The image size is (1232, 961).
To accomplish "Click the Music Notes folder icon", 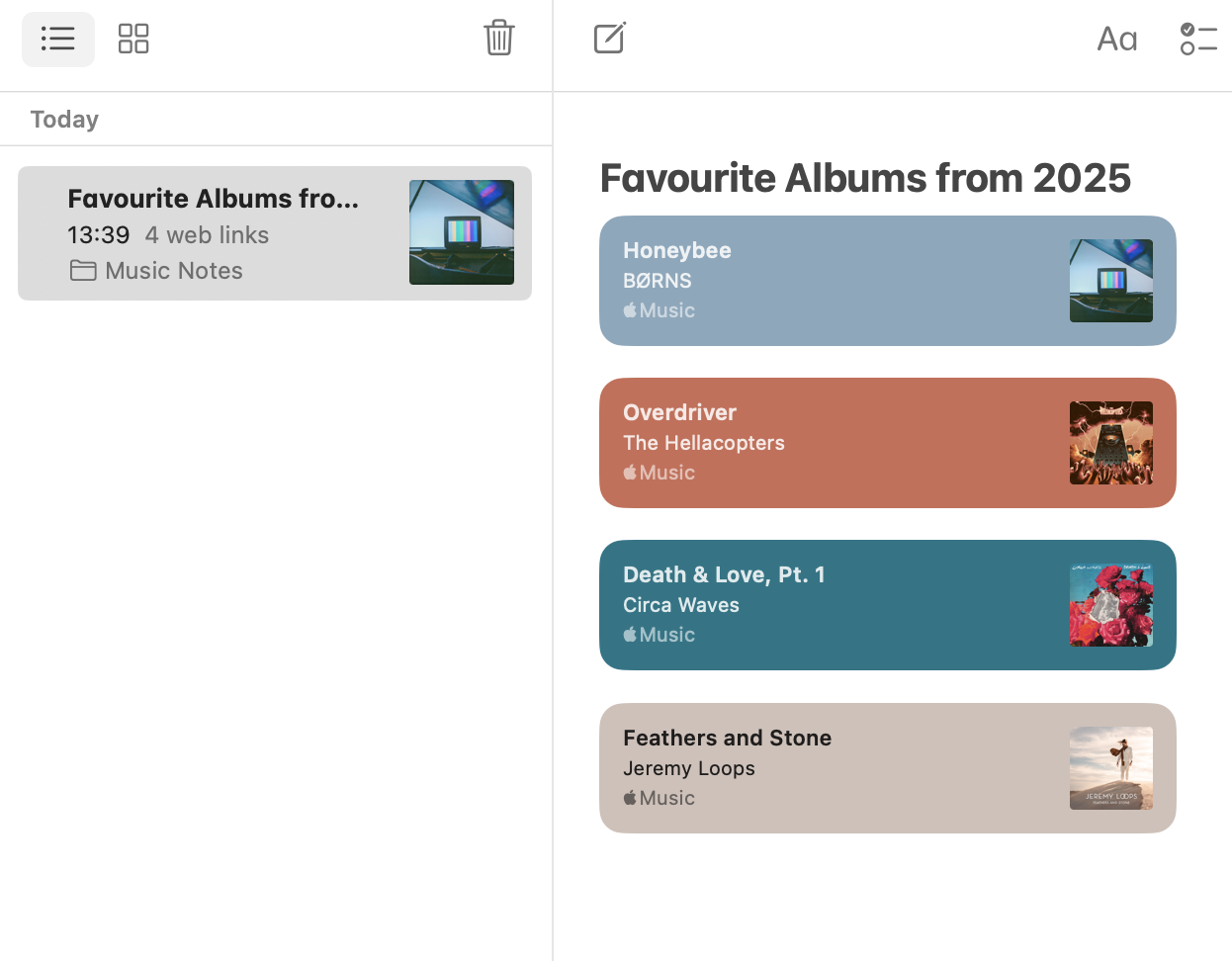I will tap(83, 271).
